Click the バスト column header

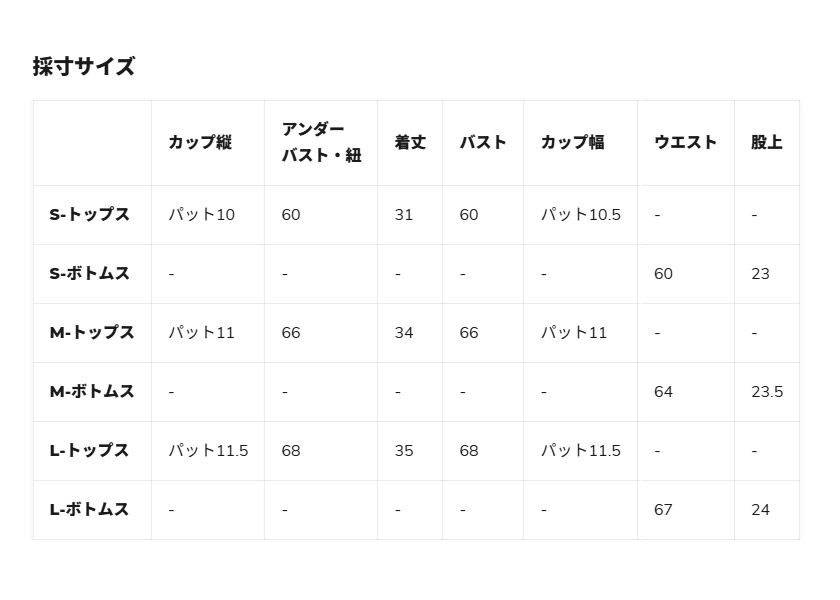[x=483, y=143]
